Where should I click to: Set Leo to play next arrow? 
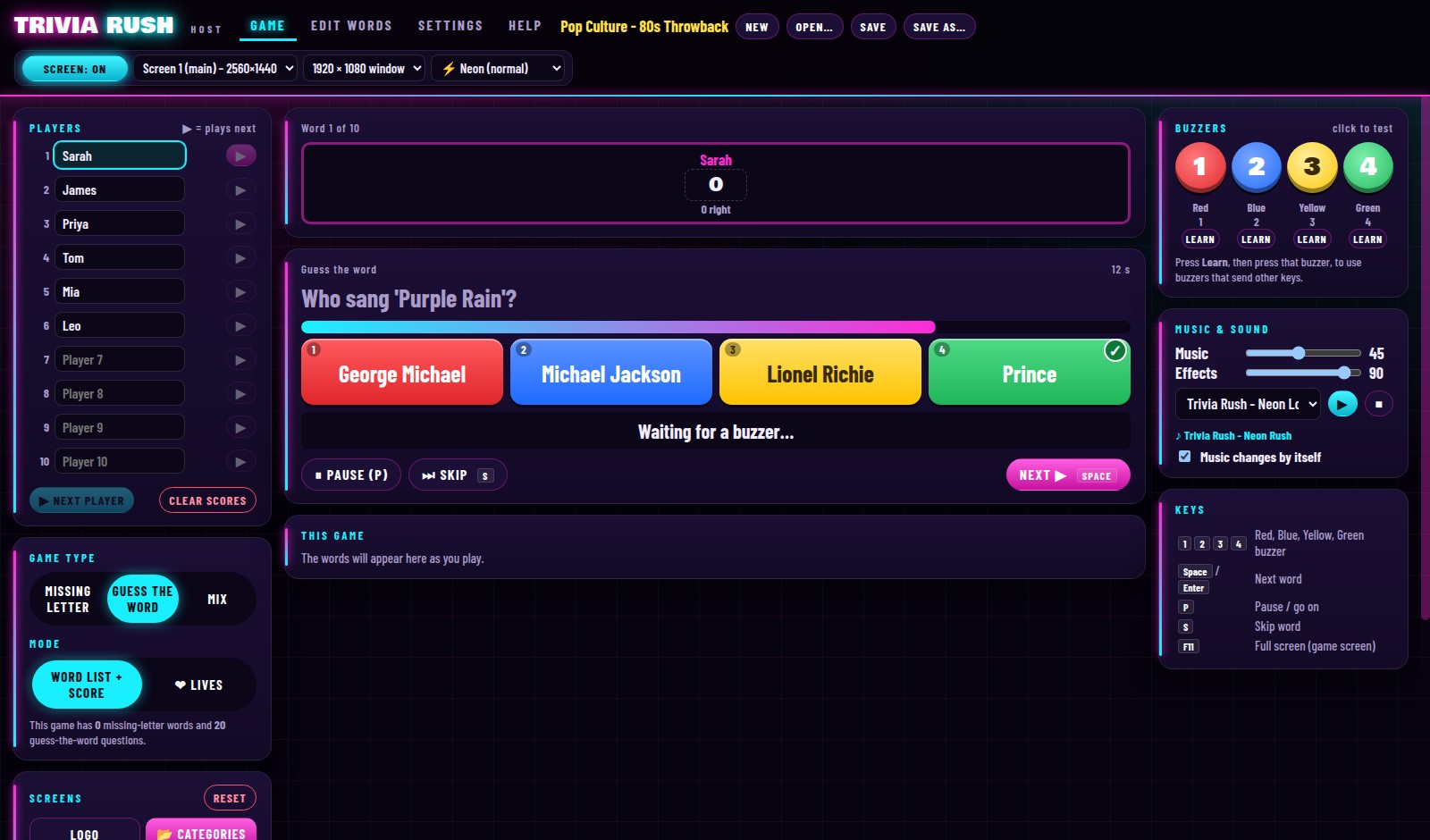click(240, 325)
